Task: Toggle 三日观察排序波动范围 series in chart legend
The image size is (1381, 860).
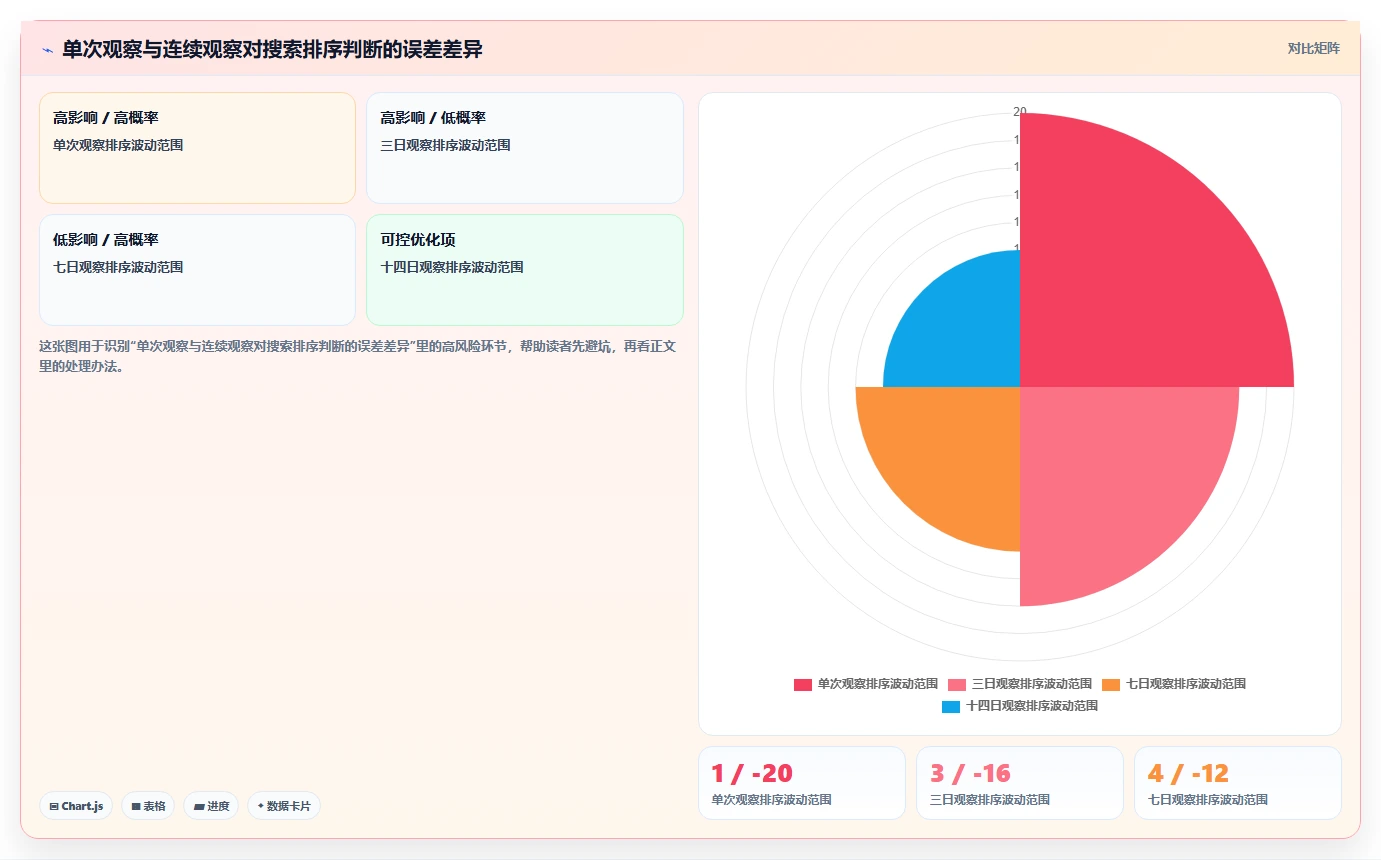Action: [x=1020, y=684]
